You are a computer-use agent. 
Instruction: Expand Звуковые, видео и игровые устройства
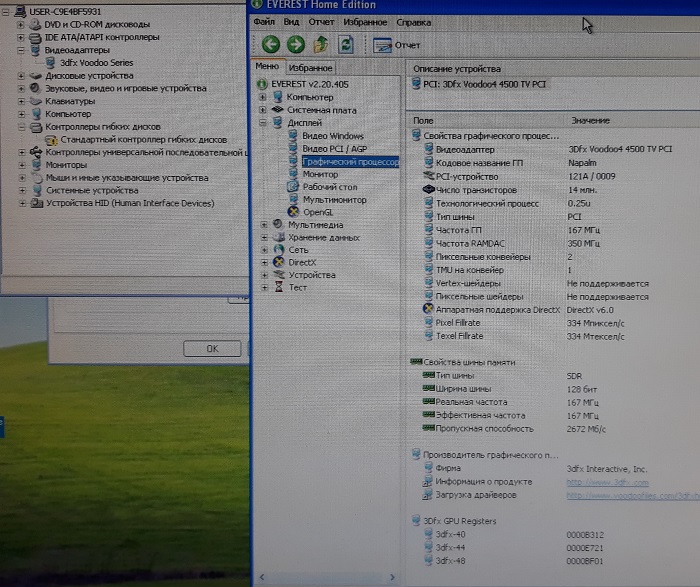(21, 88)
